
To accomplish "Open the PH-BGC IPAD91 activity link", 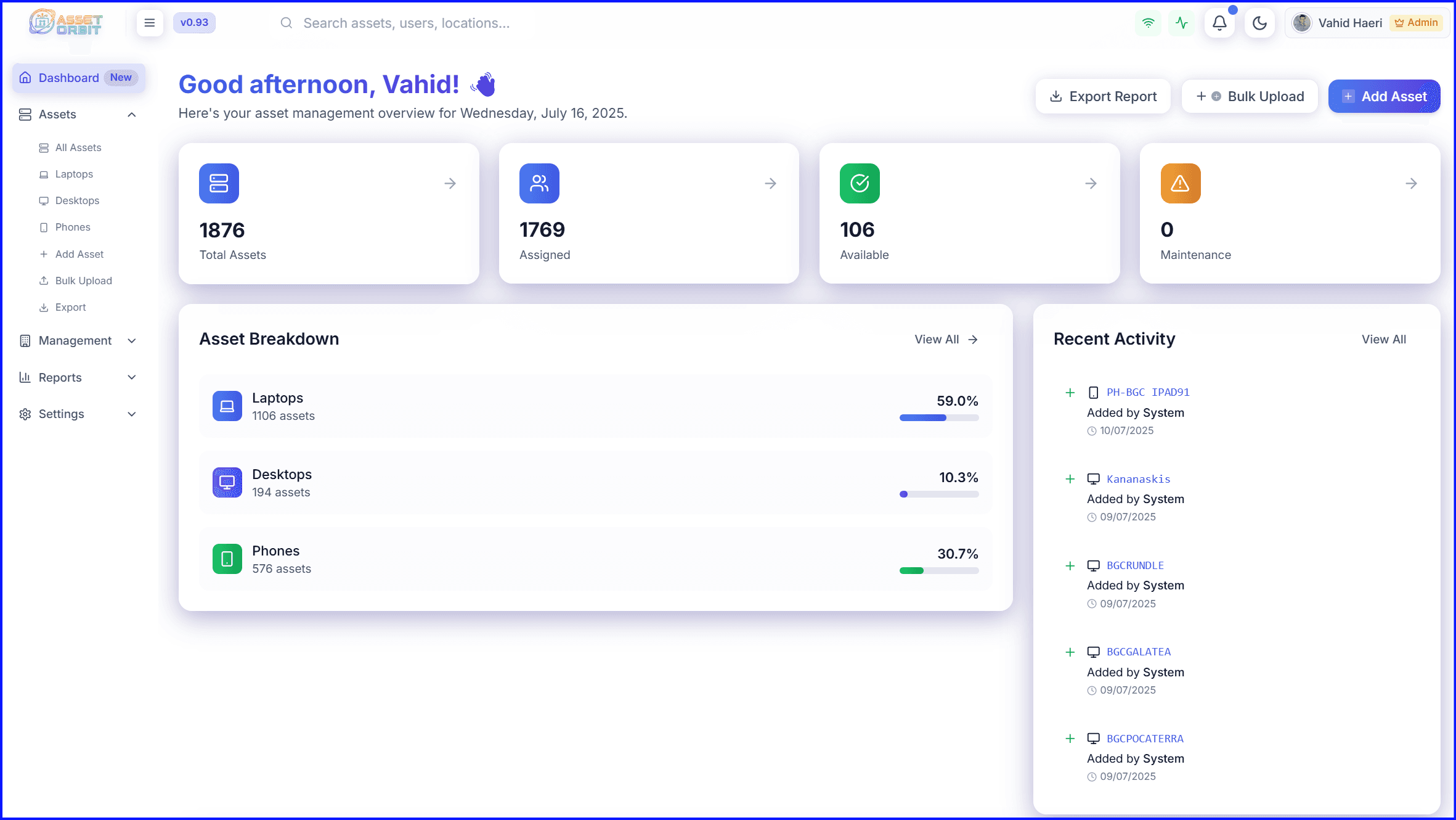I will point(1147,392).
